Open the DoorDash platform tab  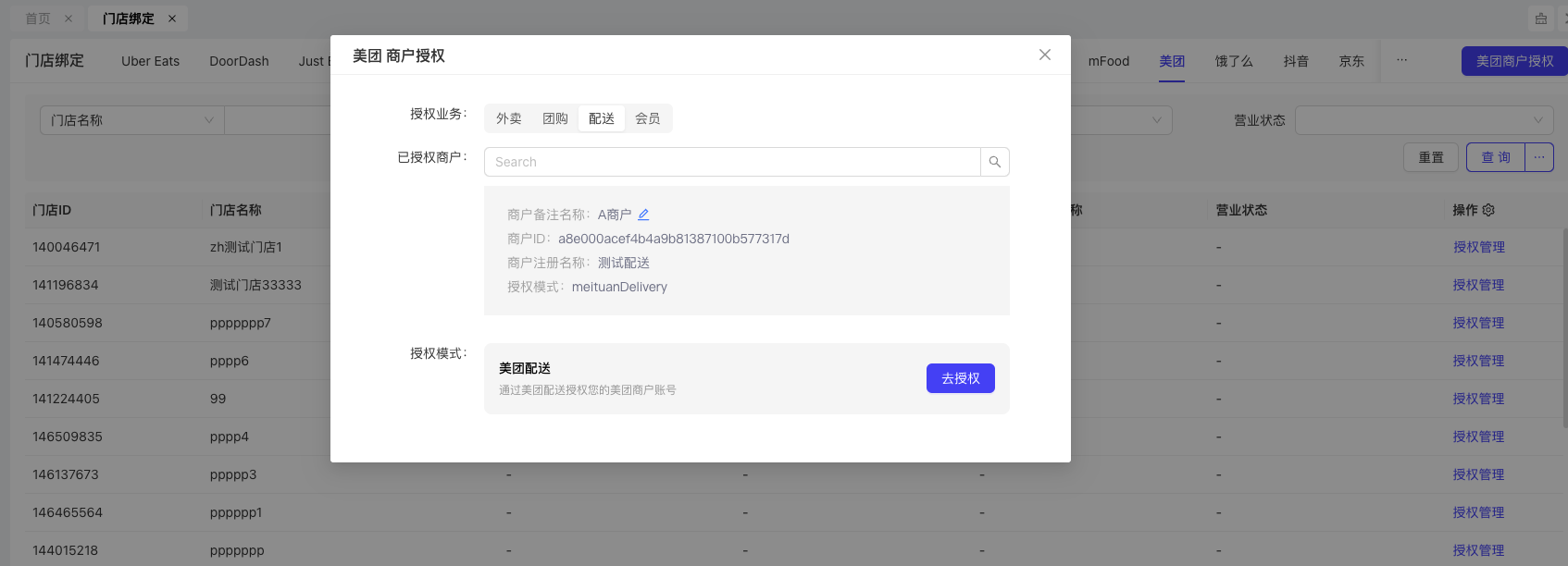pyautogui.click(x=239, y=61)
